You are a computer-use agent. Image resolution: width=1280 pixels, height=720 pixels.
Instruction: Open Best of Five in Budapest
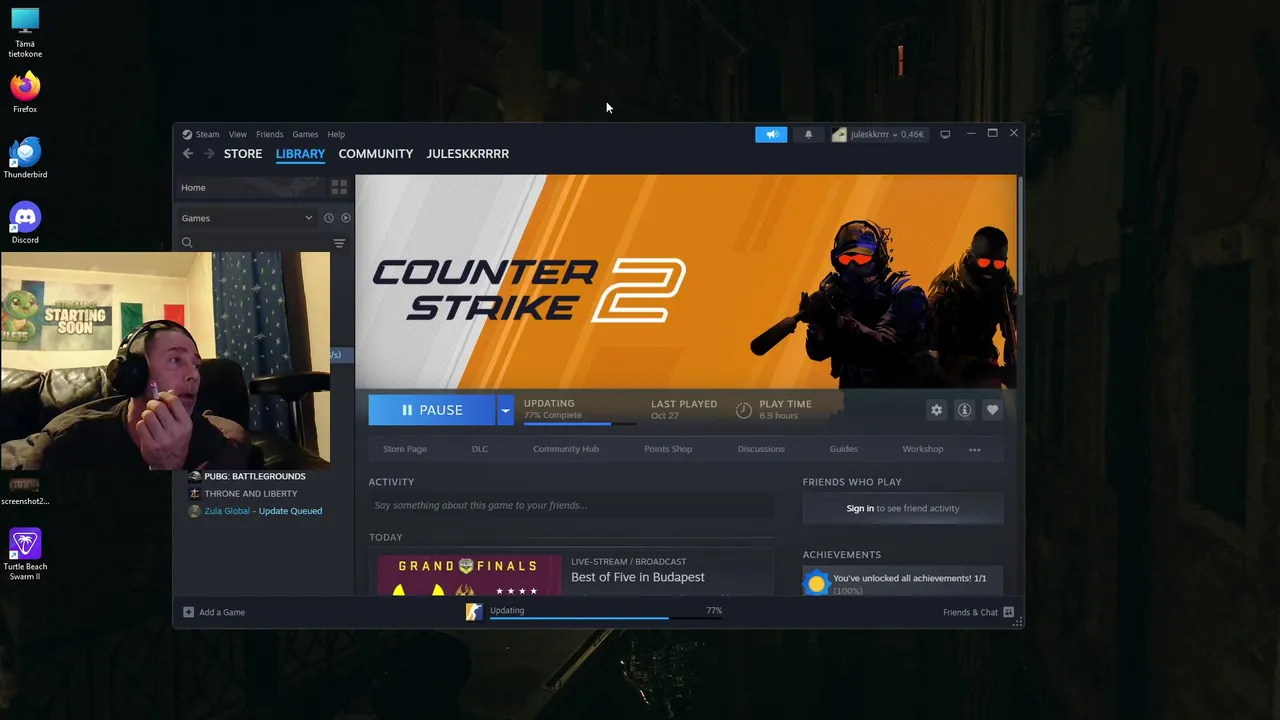point(637,577)
